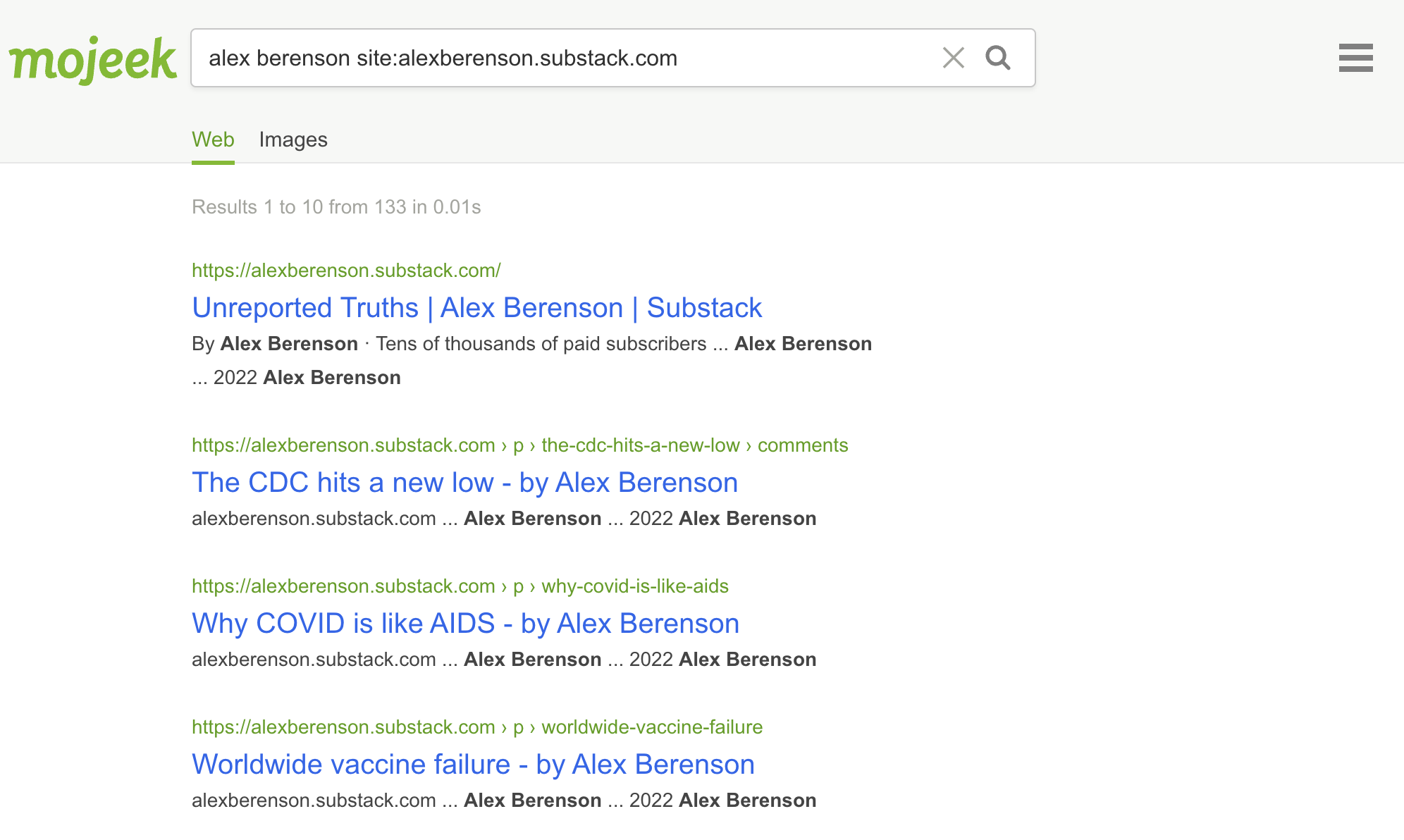
Task: Click the first result's description snippet
Action: (531, 361)
